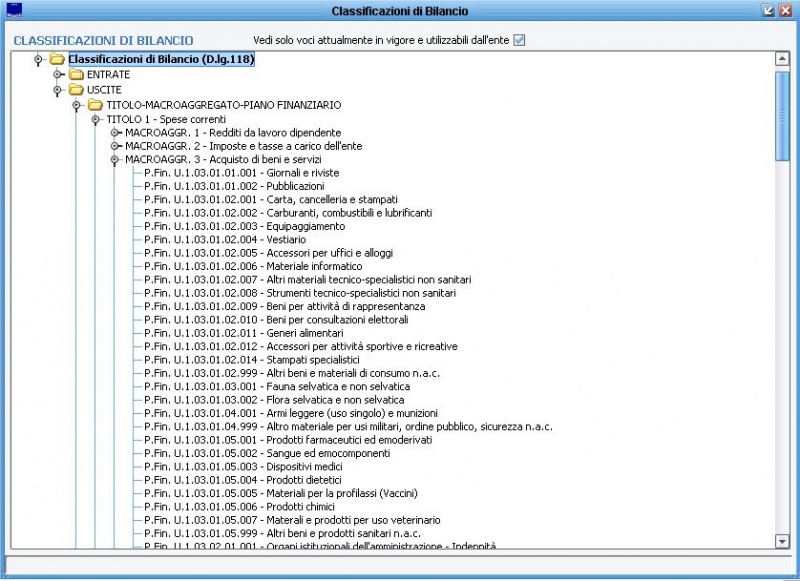The height and width of the screenshot is (581, 800).
Task: Select 'Beni per consultazioni elettorali' entry
Action: 276,320
